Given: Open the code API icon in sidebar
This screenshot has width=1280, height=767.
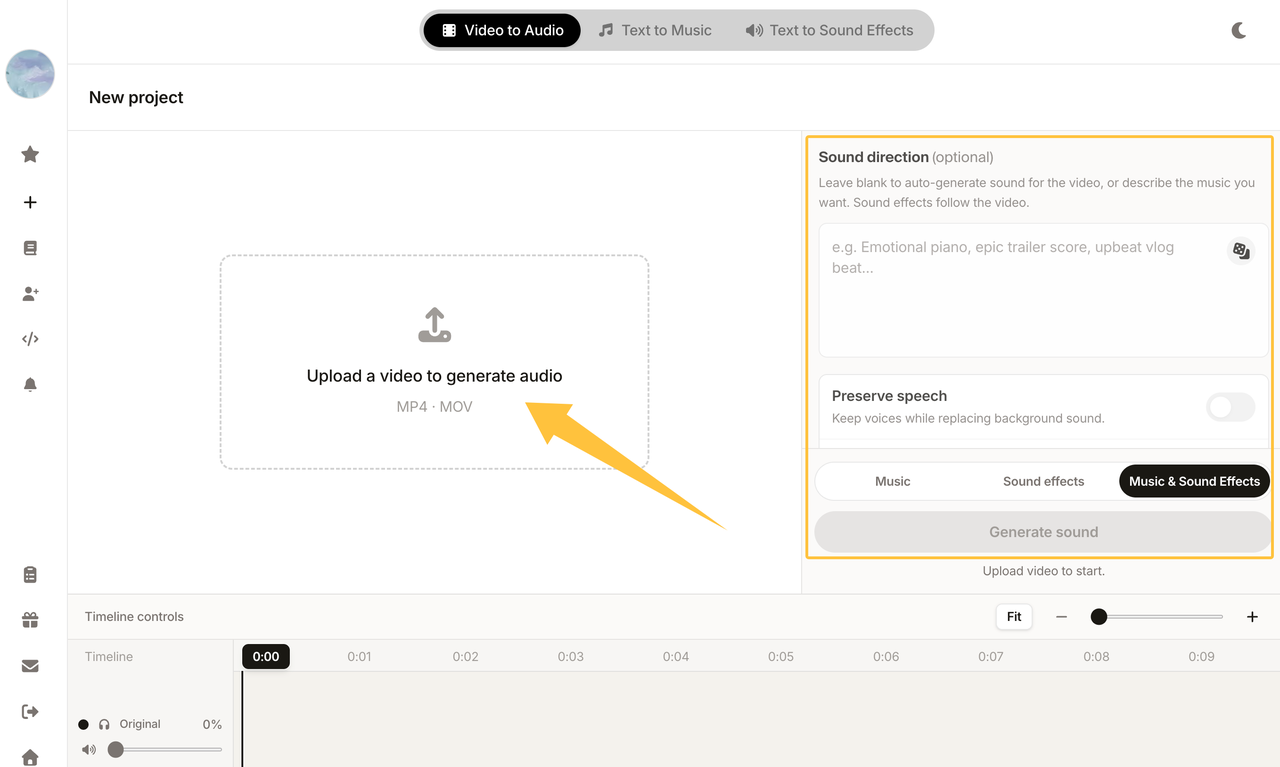Looking at the screenshot, I should [x=30, y=339].
